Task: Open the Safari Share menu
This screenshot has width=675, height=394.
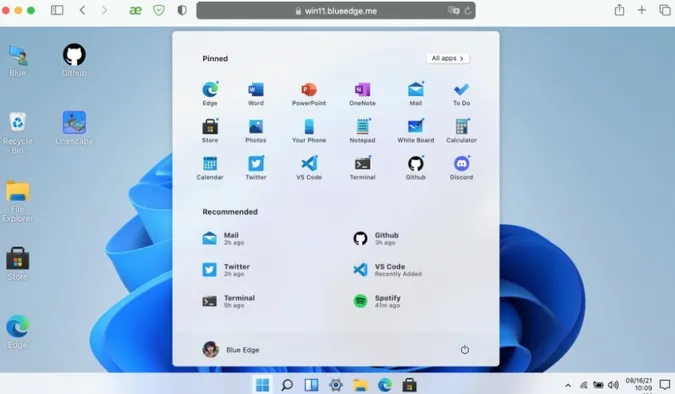Action: pyautogui.click(x=619, y=9)
